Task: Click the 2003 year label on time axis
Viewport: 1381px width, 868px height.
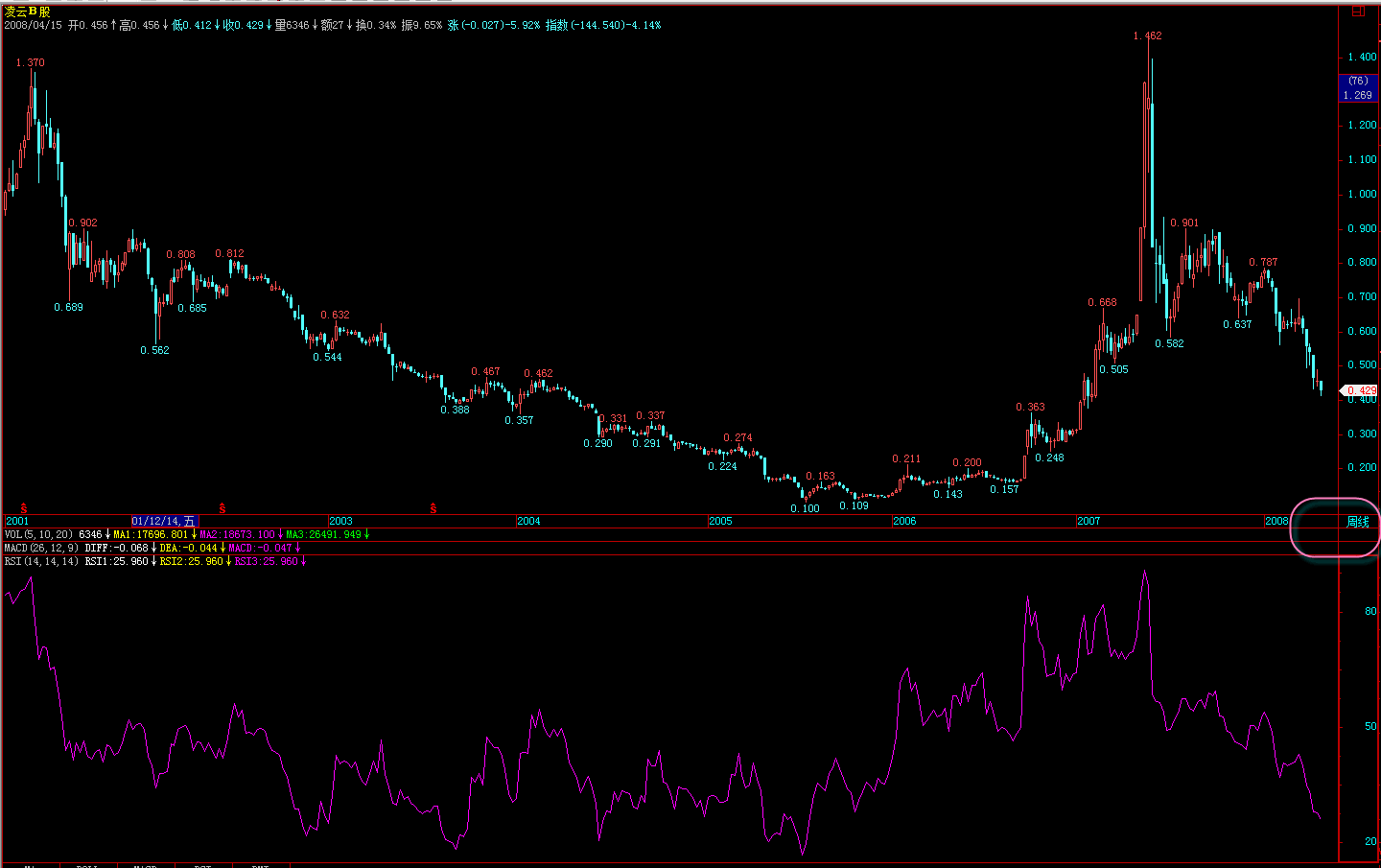Action: pos(340,522)
